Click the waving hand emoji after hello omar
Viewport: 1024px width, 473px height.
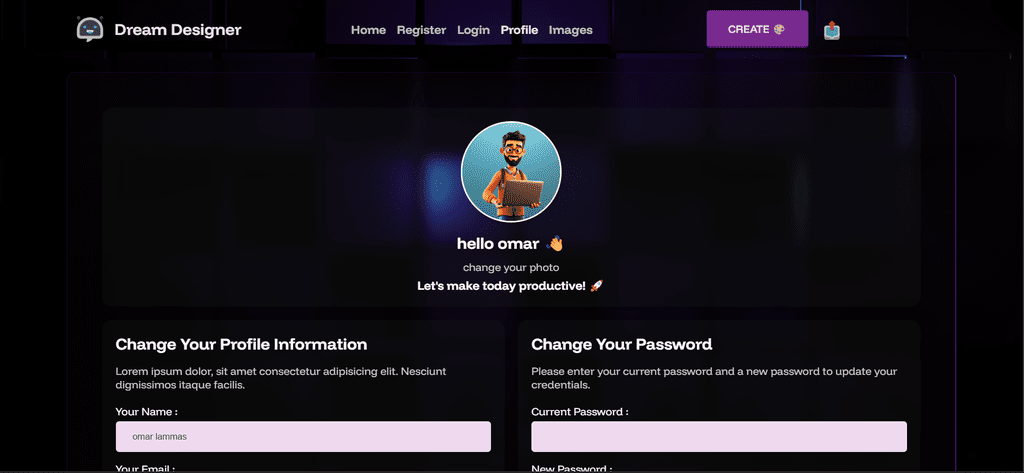point(554,244)
